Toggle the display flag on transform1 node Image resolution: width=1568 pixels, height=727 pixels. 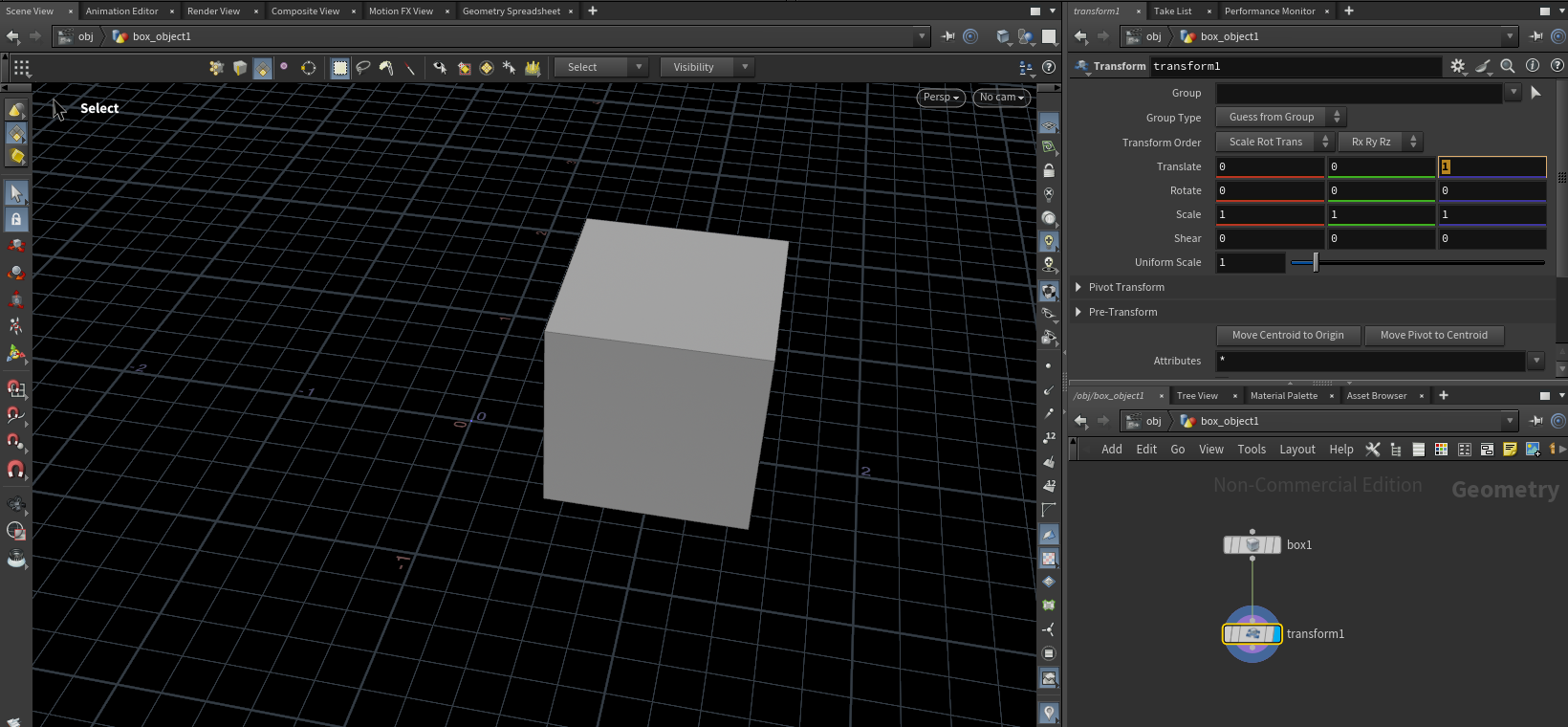coord(1274,633)
